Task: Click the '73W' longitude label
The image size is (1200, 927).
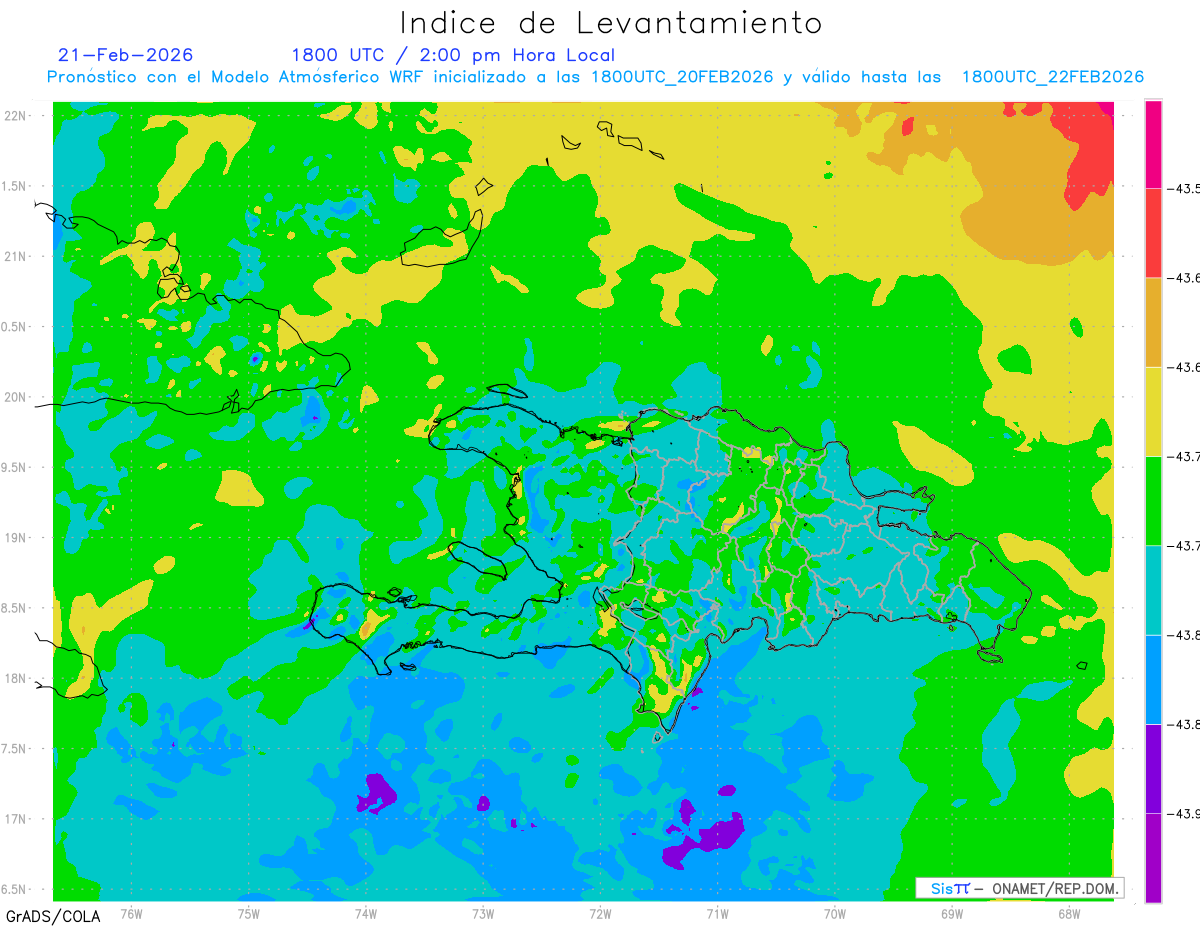Action: pyautogui.click(x=483, y=913)
